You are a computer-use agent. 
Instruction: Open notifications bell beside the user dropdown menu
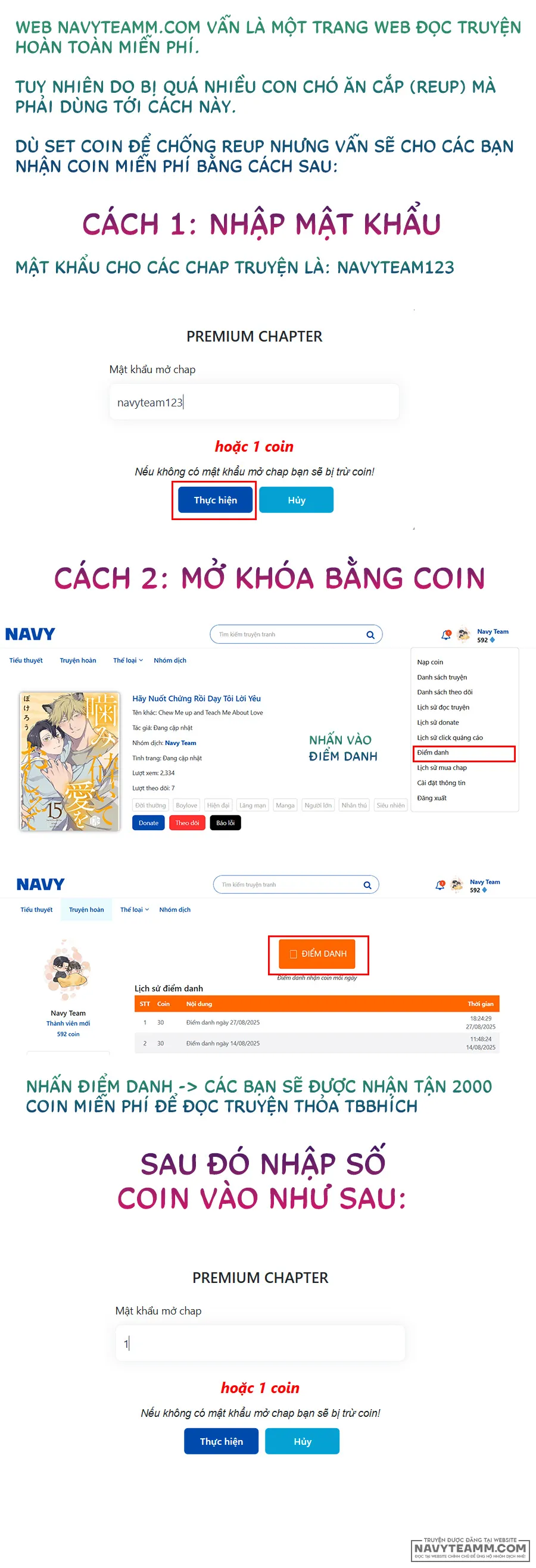tap(446, 635)
